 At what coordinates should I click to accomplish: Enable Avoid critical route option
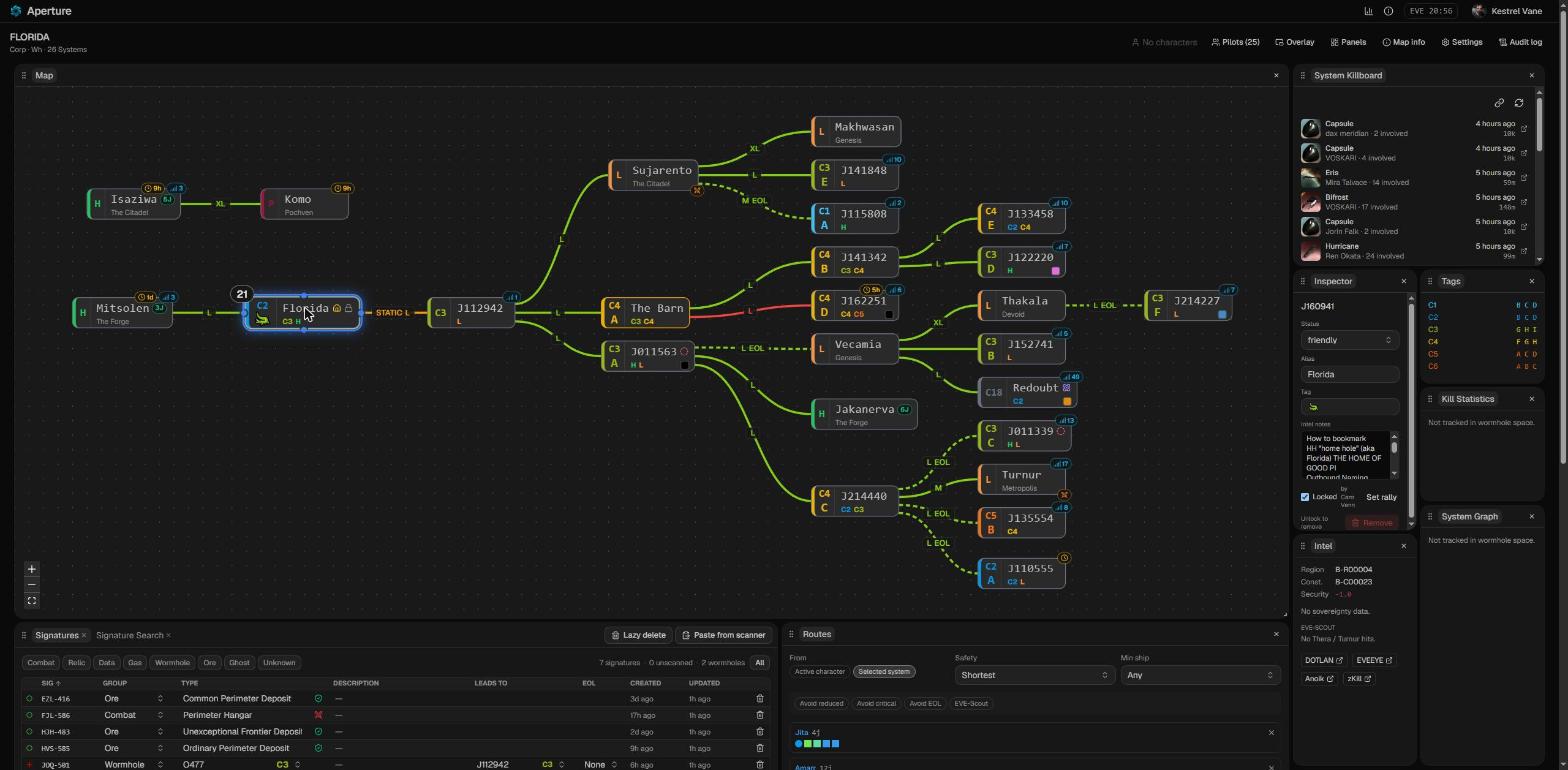tap(876, 704)
